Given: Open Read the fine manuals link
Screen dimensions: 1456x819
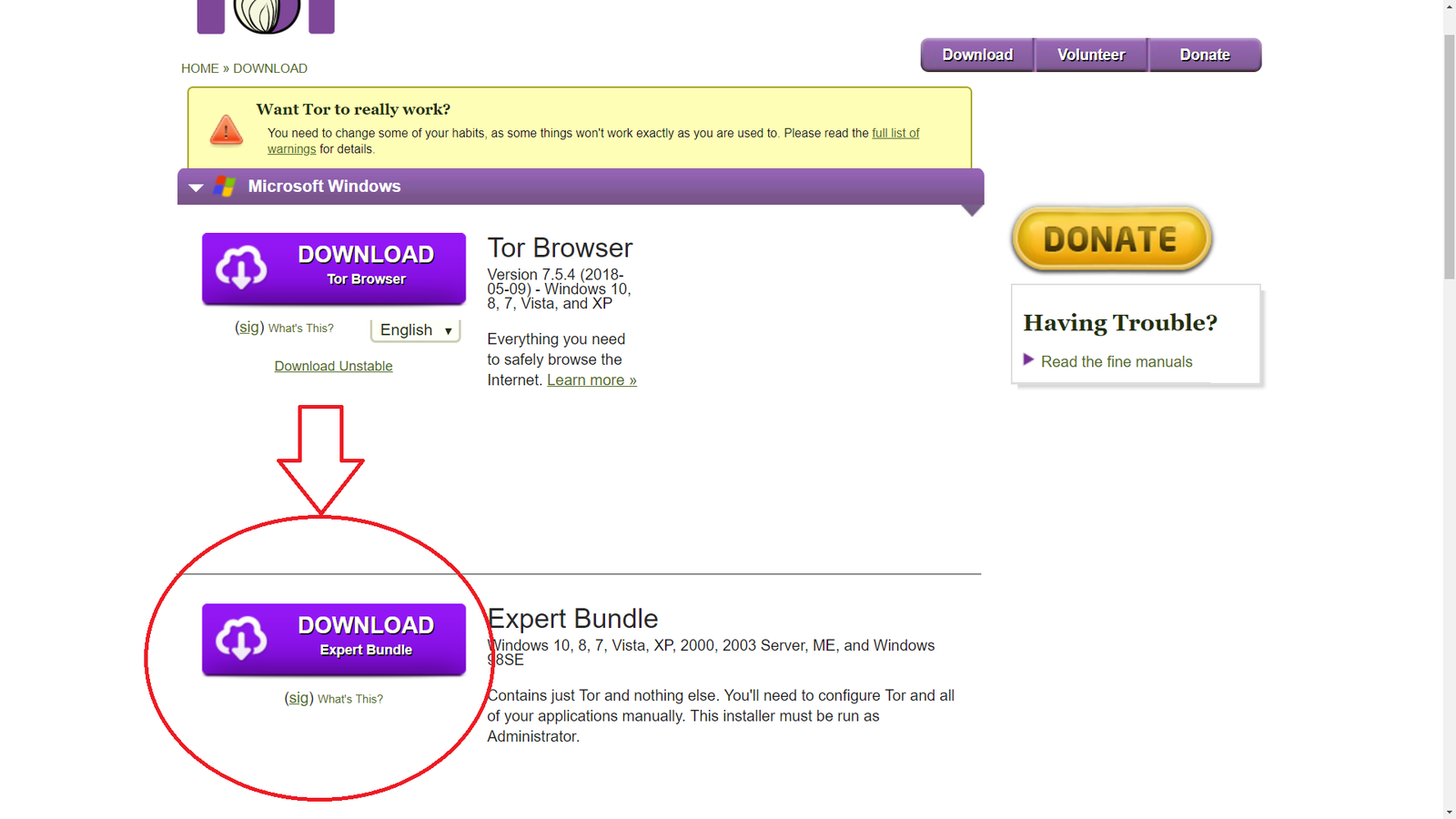Looking at the screenshot, I should 1117,362.
